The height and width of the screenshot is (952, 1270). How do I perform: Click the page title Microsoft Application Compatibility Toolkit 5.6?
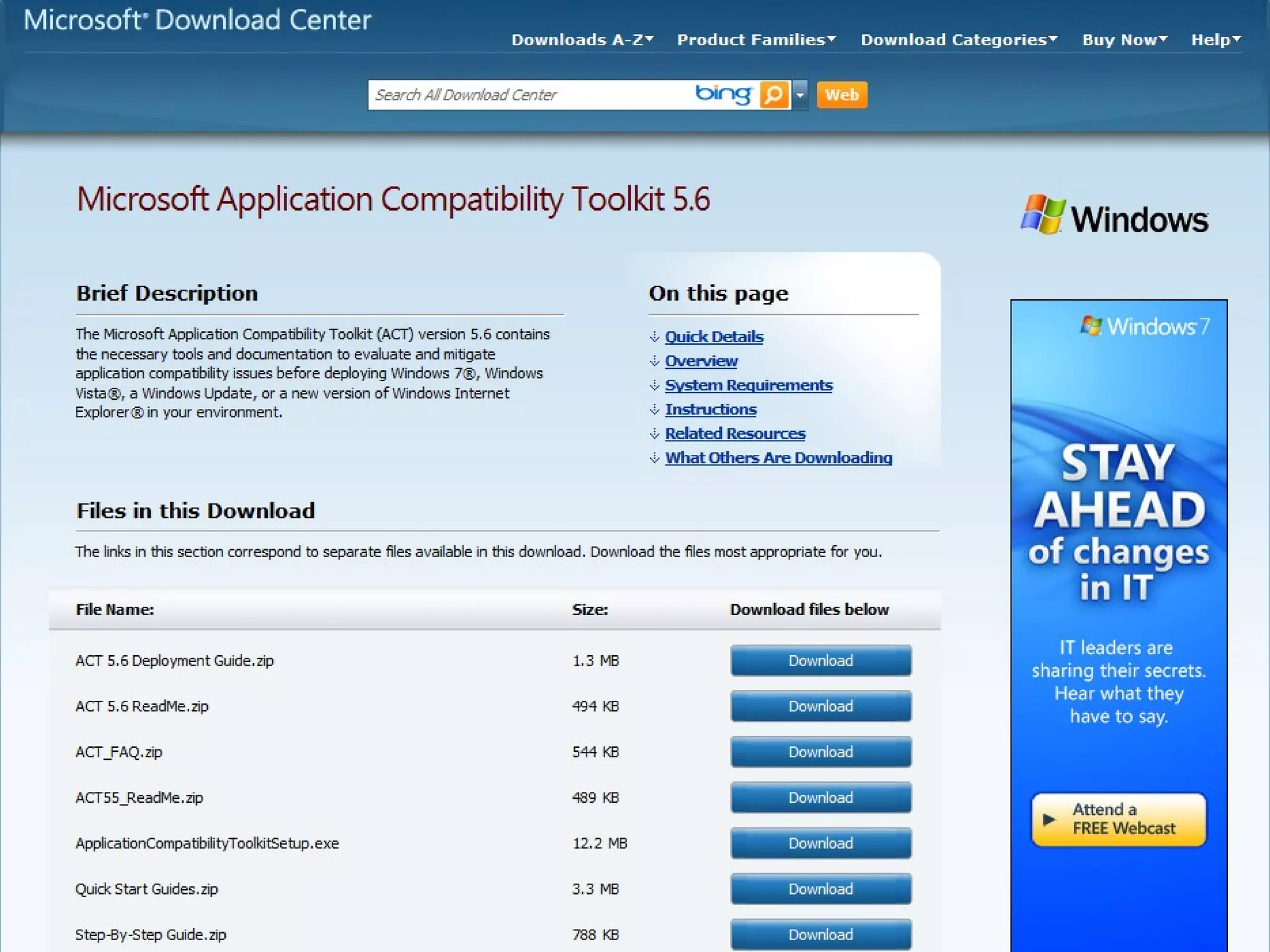pyautogui.click(x=393, y=200)
